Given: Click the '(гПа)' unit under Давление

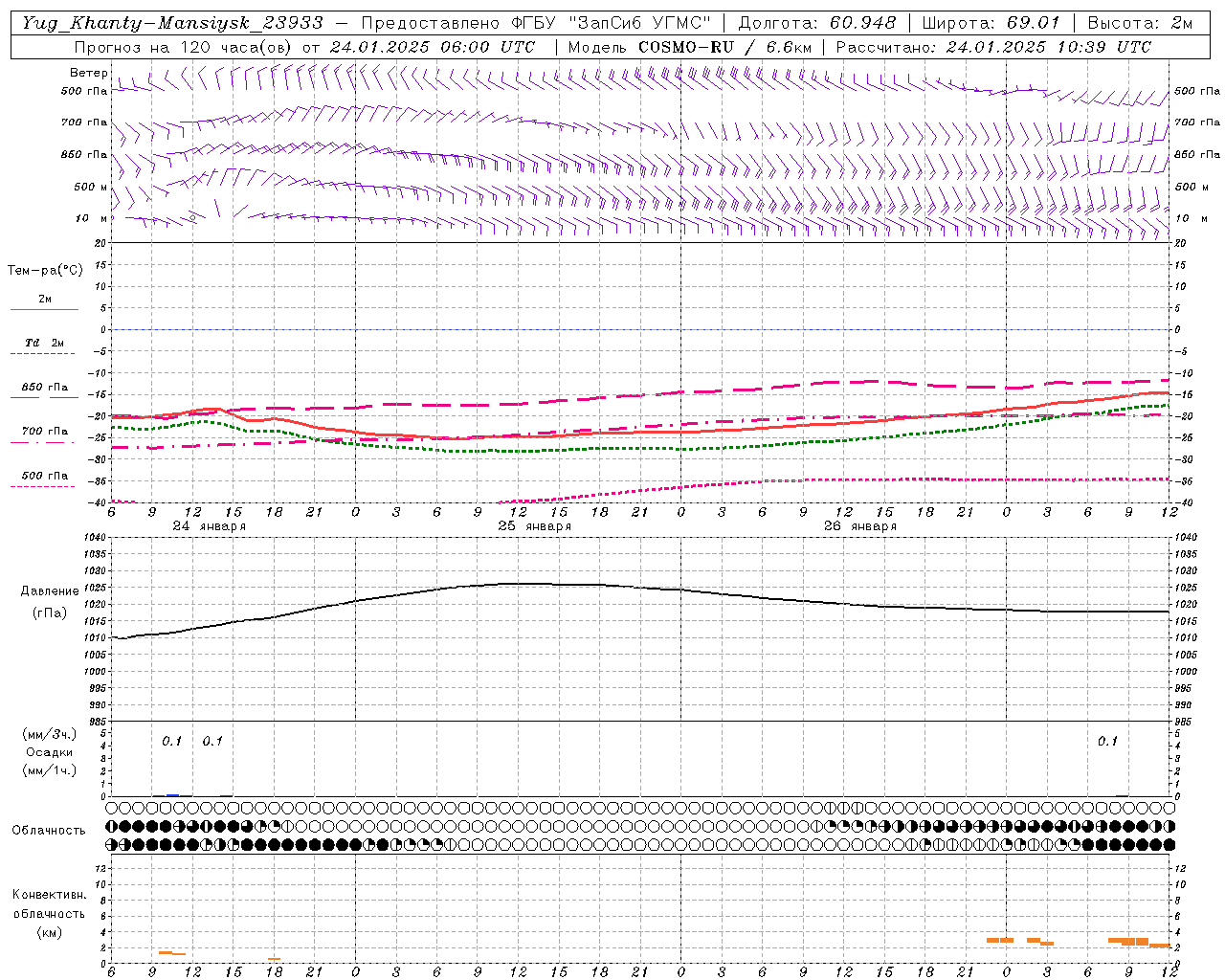Looking at the screenshot, I should click(50, 613).
